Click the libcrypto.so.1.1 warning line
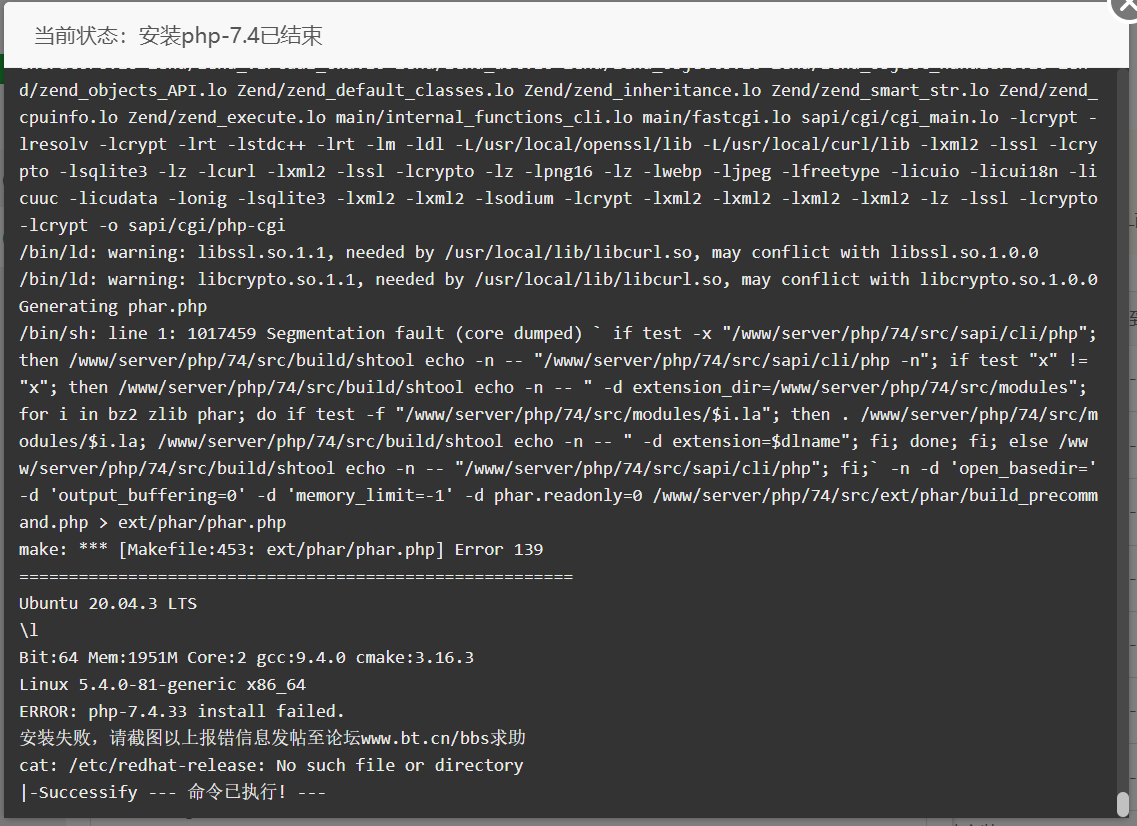The image size is (1137, 826). click(558, 279)
